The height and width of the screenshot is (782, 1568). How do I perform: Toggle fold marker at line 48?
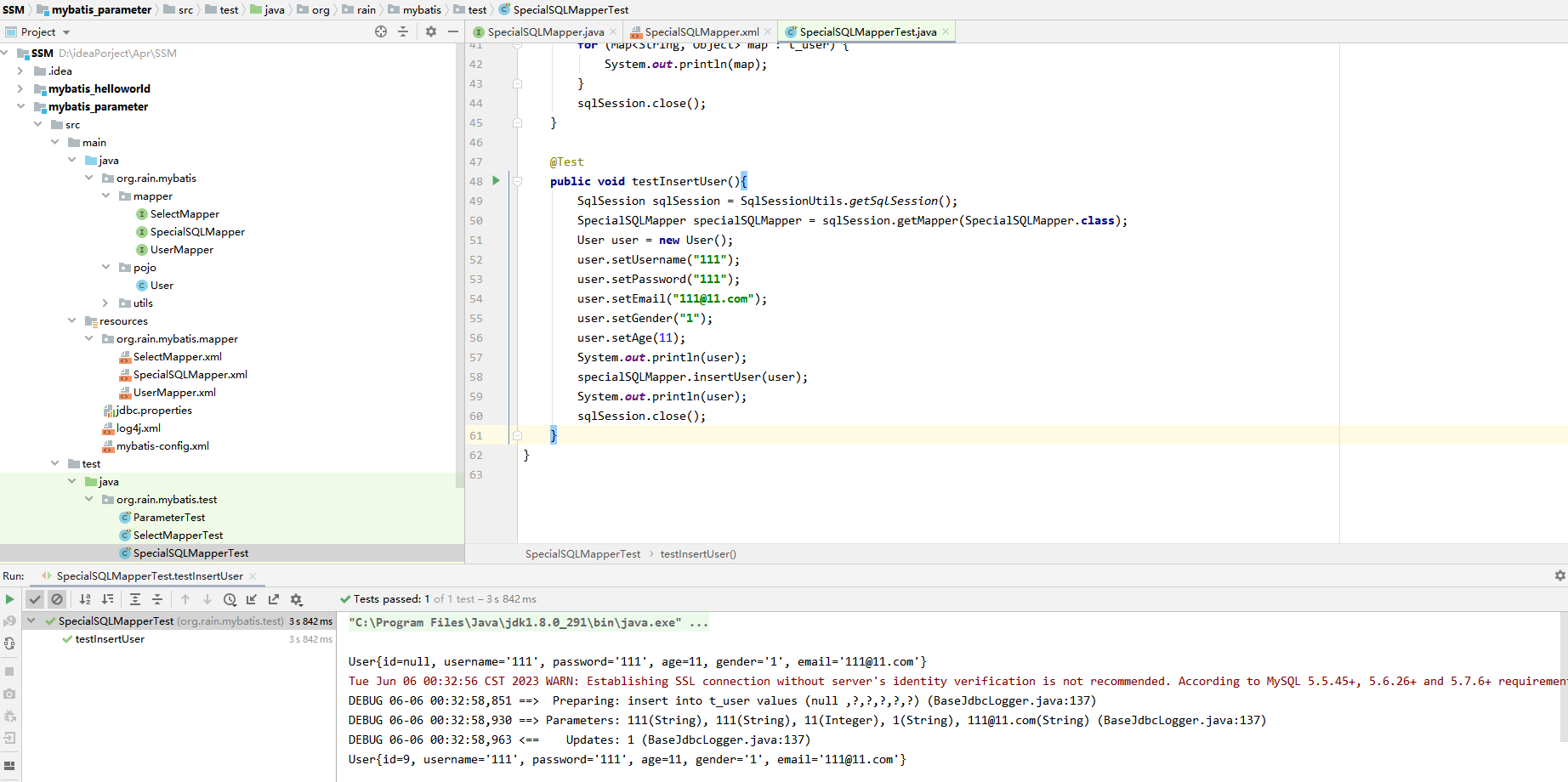click(x=517, y=181)
